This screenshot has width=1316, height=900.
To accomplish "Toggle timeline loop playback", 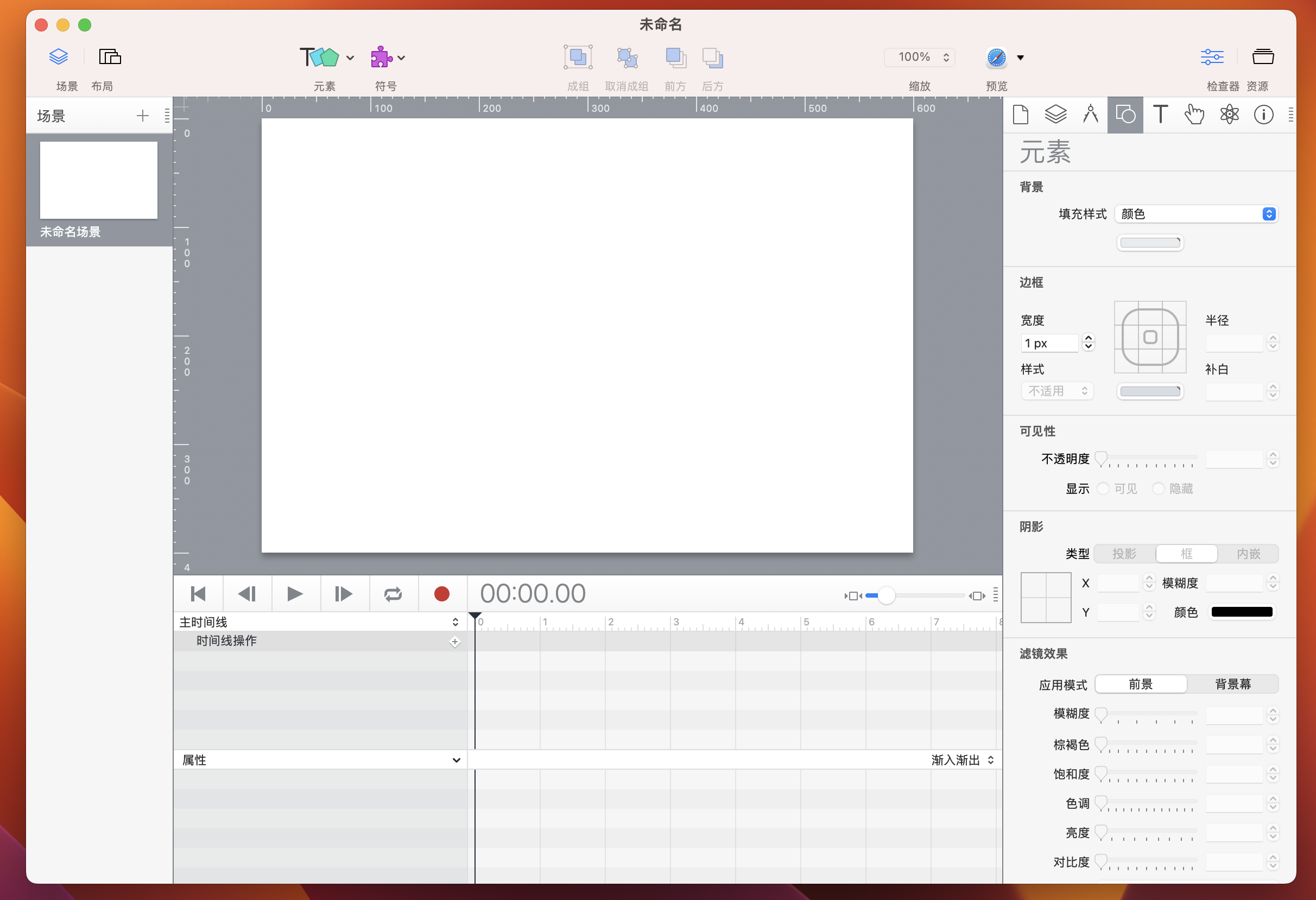I will [393, 594].
